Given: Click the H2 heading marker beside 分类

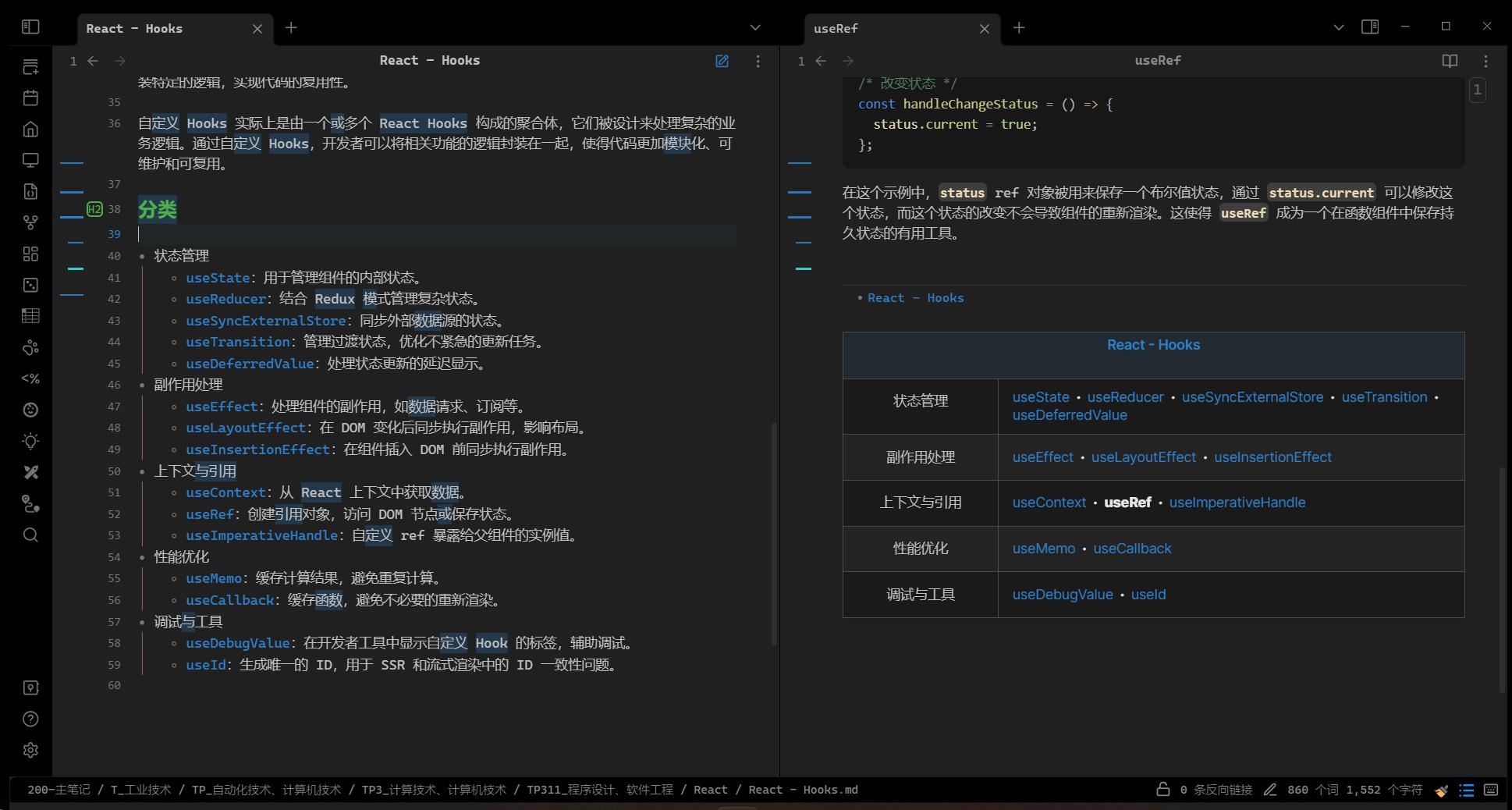Looking at the screenshot, I should pyautogui.click(x=94, y=209).
